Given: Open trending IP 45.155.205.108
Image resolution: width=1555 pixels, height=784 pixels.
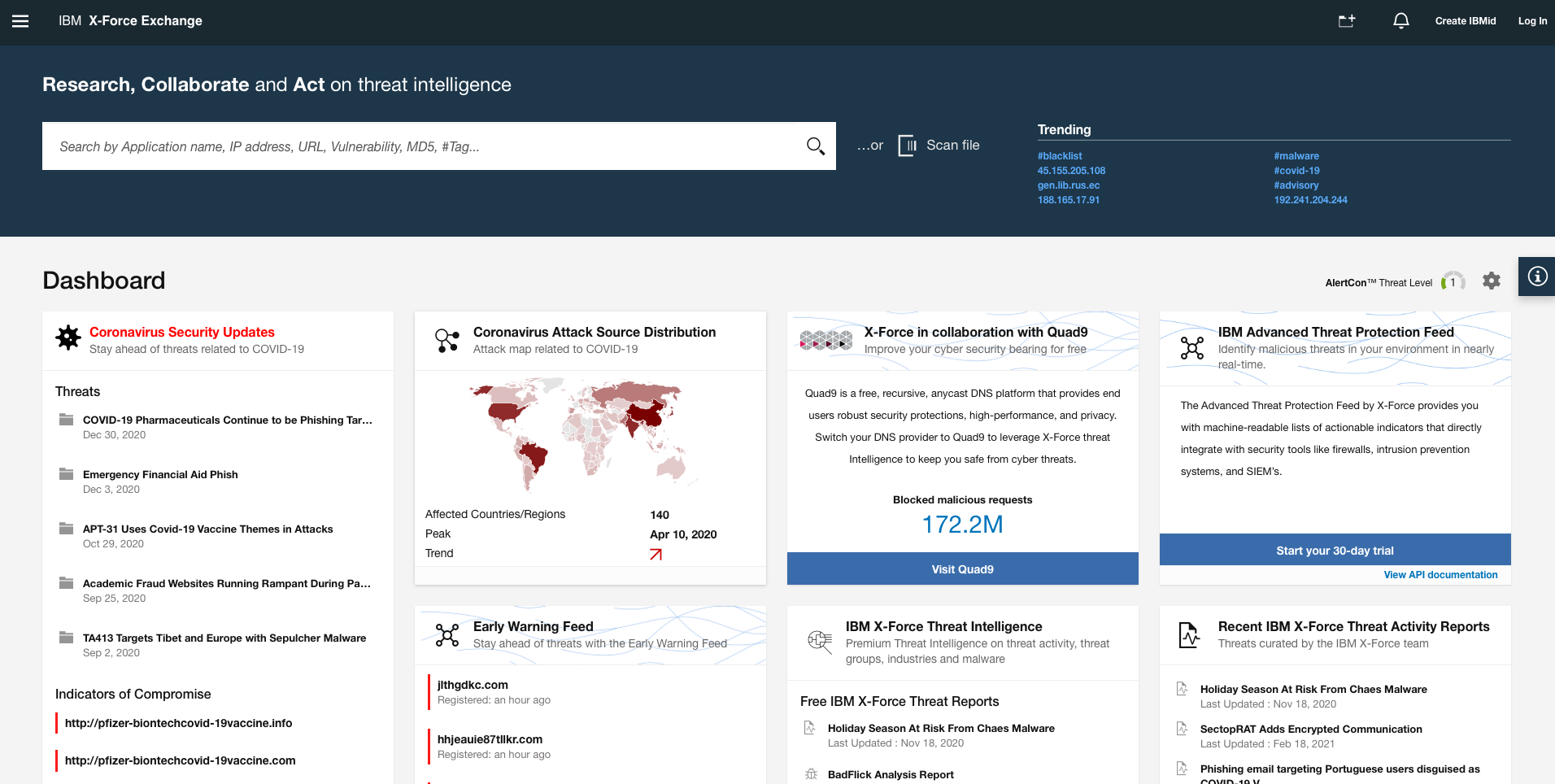Looking at the screenshot, I should click(x=1071, y=171).
